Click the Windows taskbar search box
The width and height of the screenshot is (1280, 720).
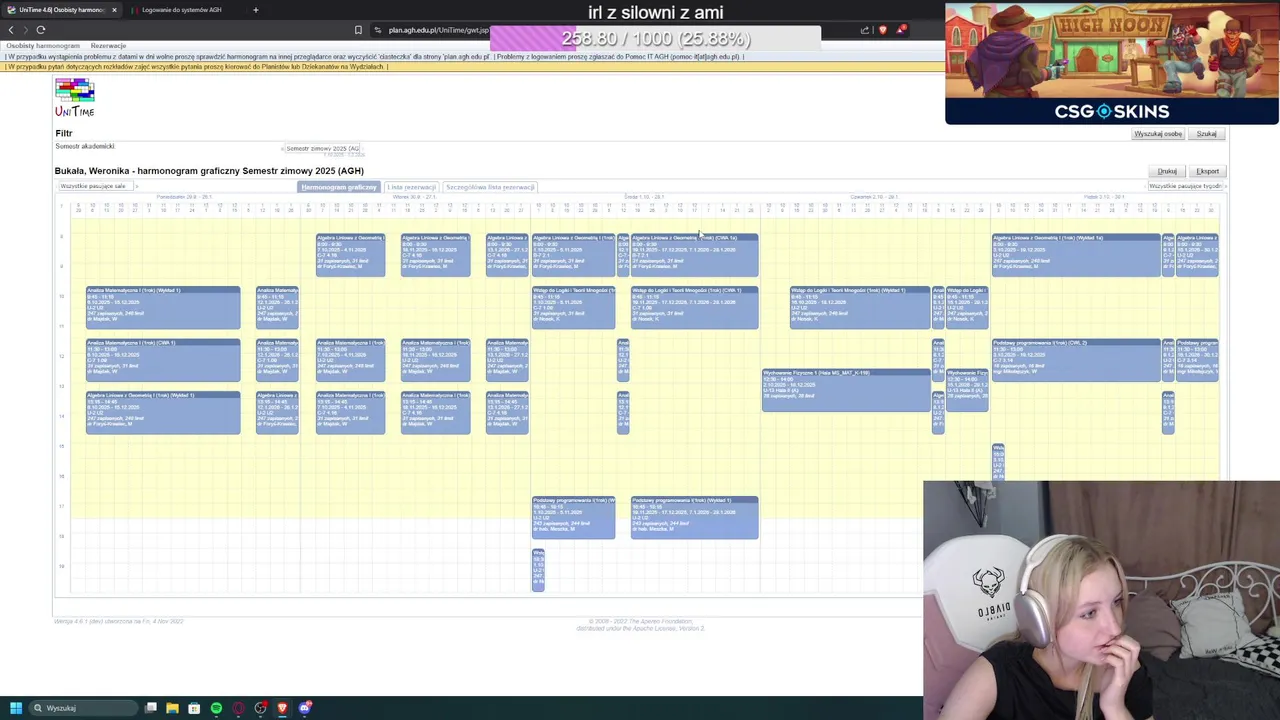click(x=83, y=708)
